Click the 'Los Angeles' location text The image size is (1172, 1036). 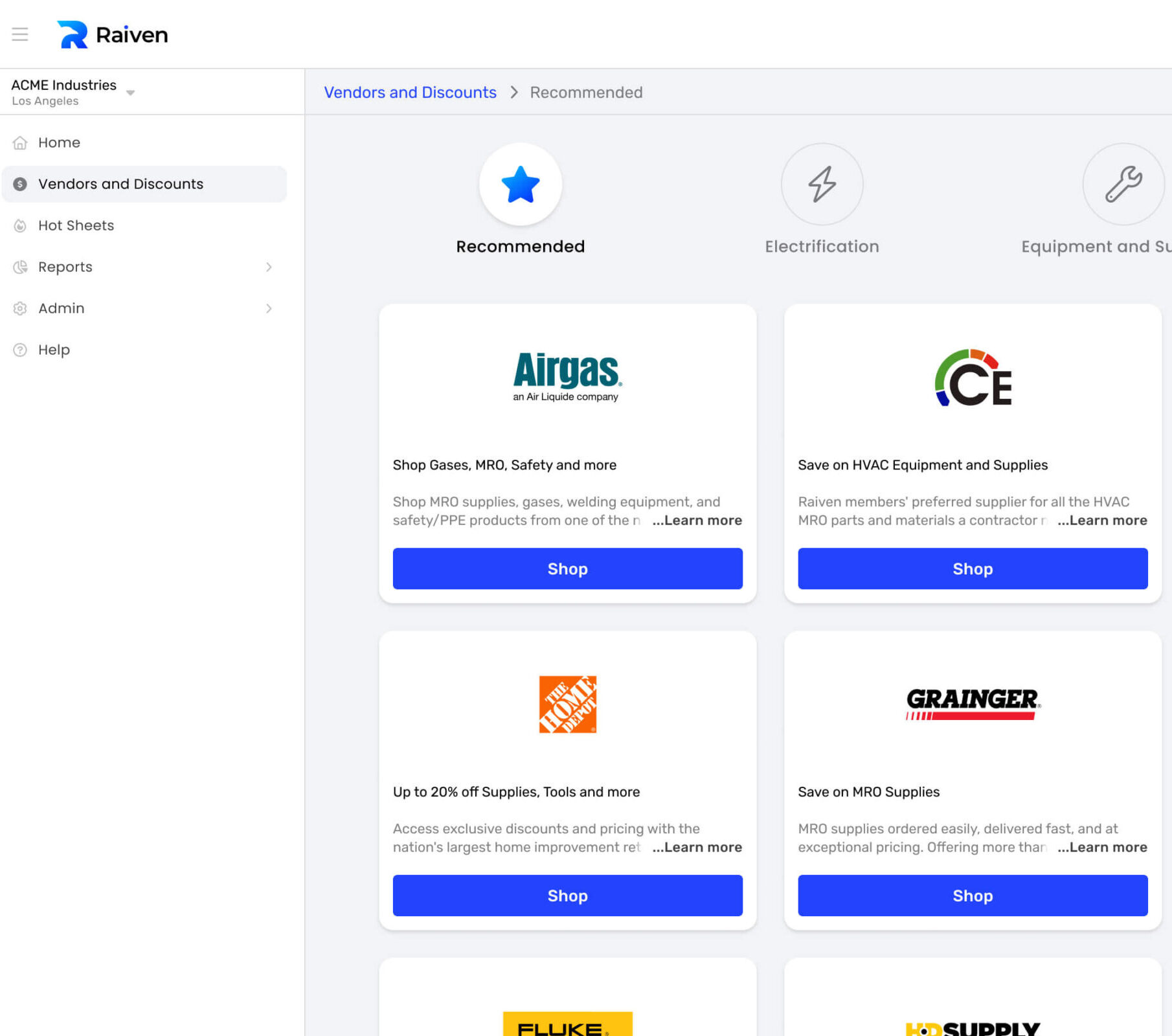click(x=45, y=101)
